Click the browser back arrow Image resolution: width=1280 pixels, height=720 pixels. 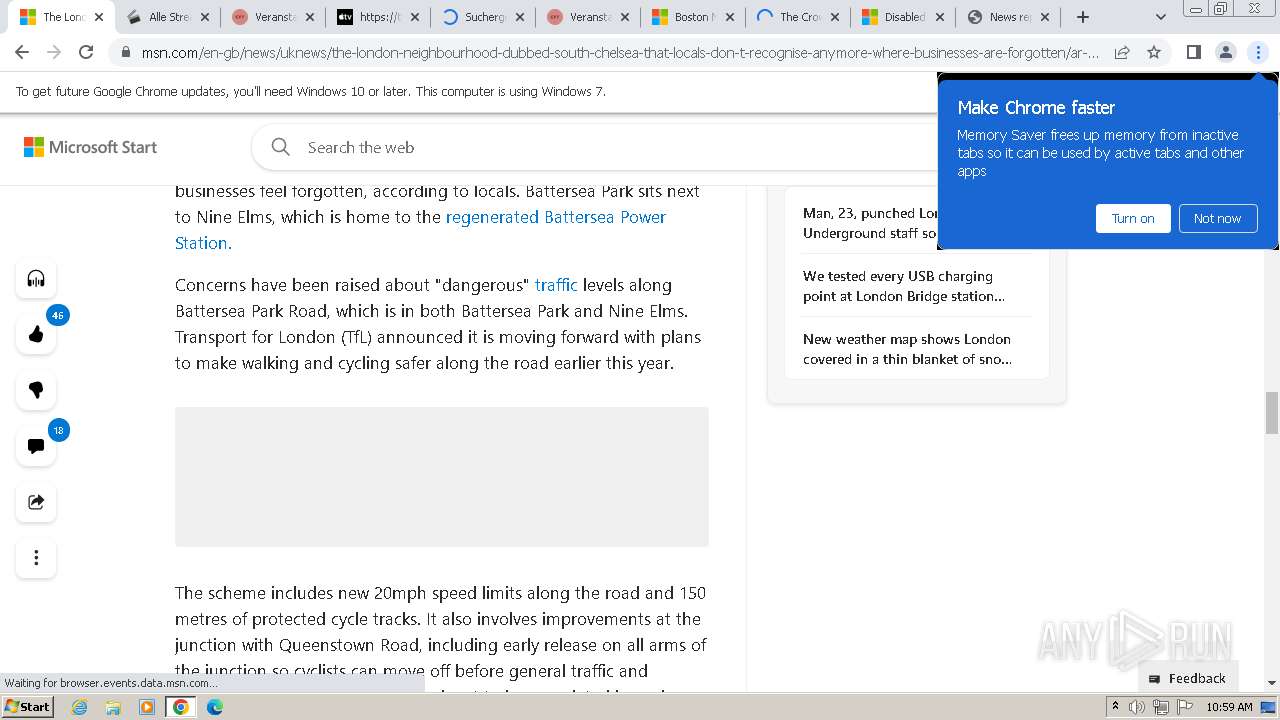(22, 52)
